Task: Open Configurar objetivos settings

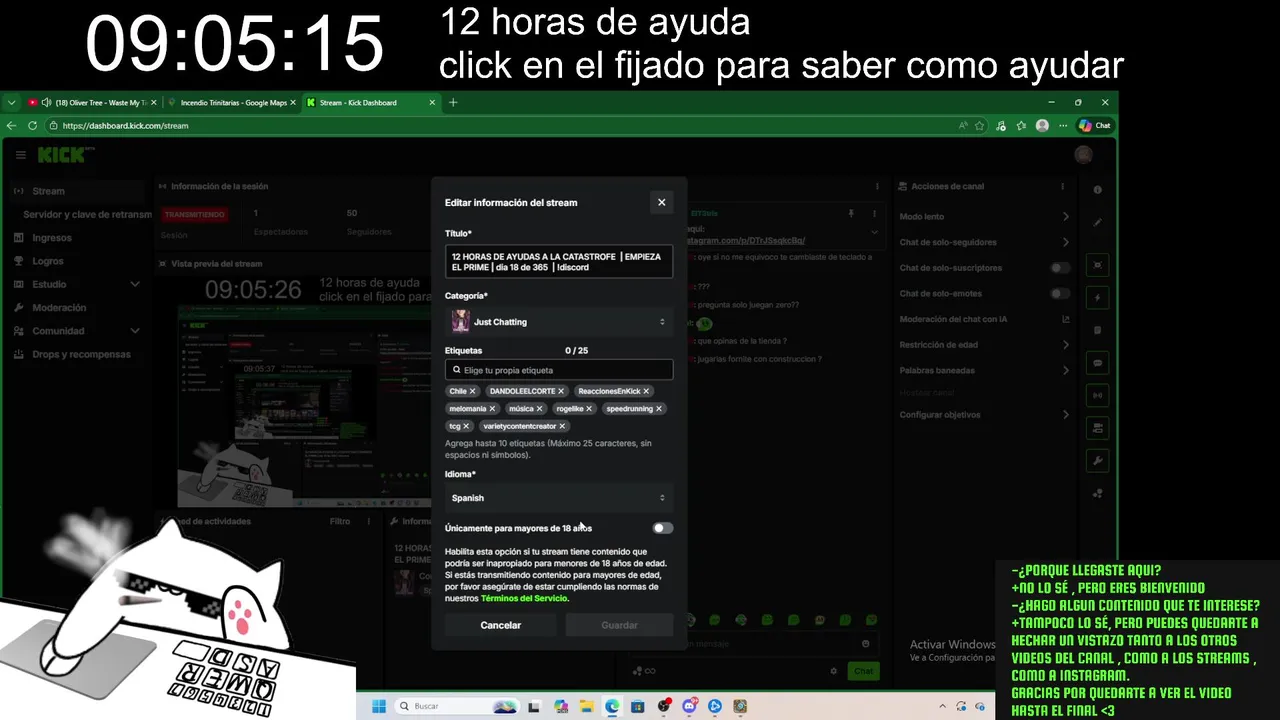Action: [985, 415]
